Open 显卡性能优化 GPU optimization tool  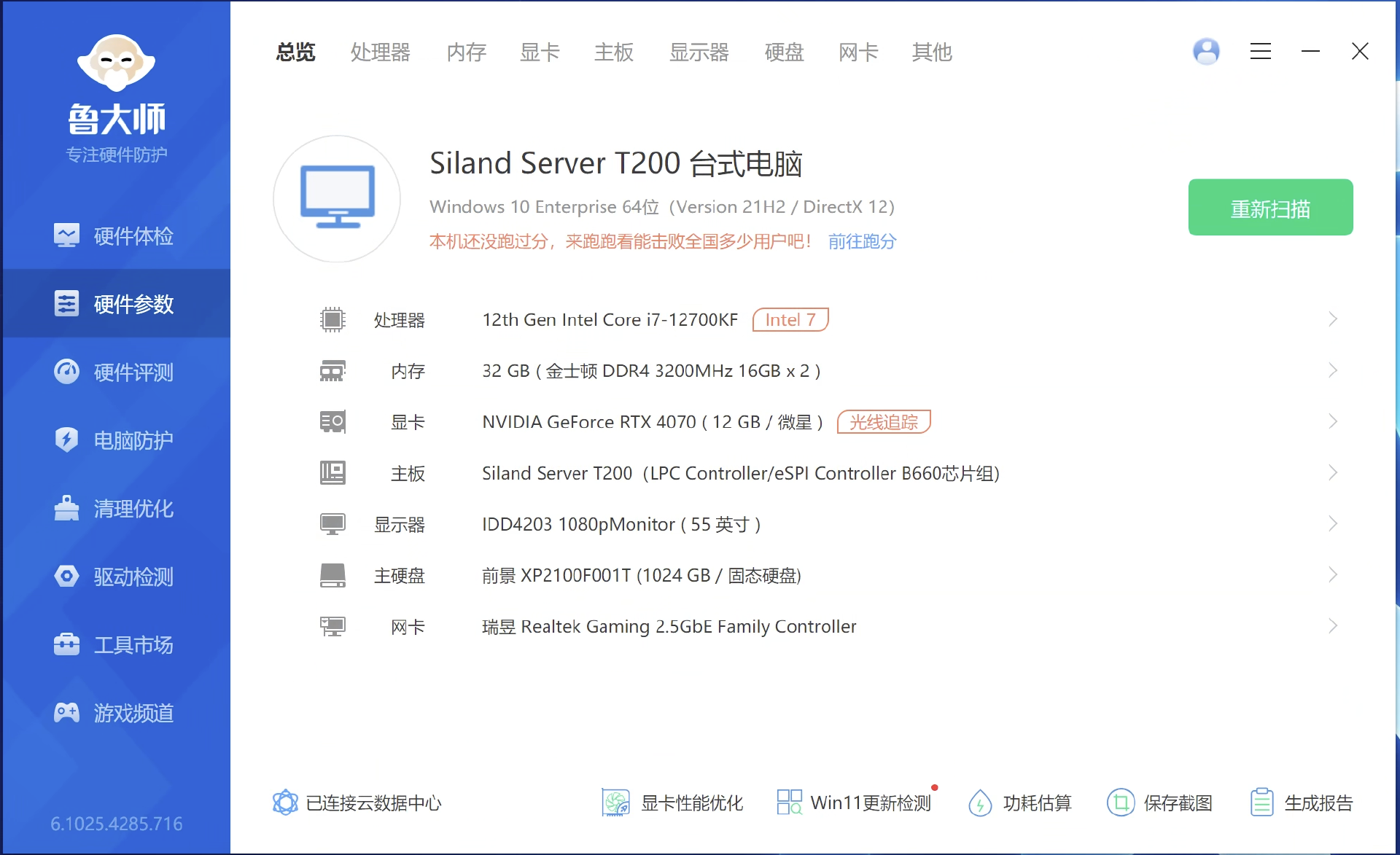pos(672,803)
